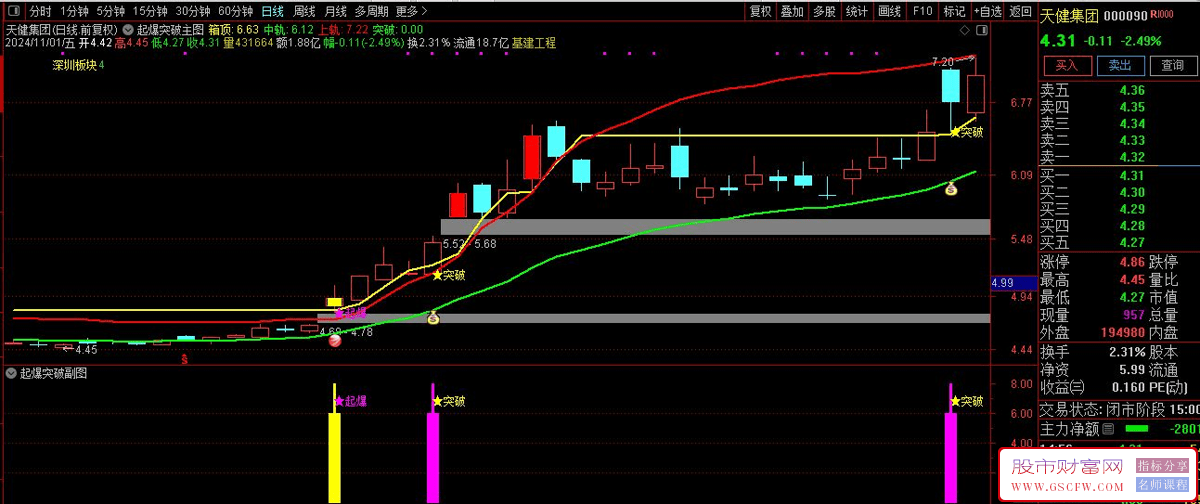This screenshot has height=504, width=1200.
Task: Click the R1000 badge beside stock code
Action: click(x=1163, y=15)
